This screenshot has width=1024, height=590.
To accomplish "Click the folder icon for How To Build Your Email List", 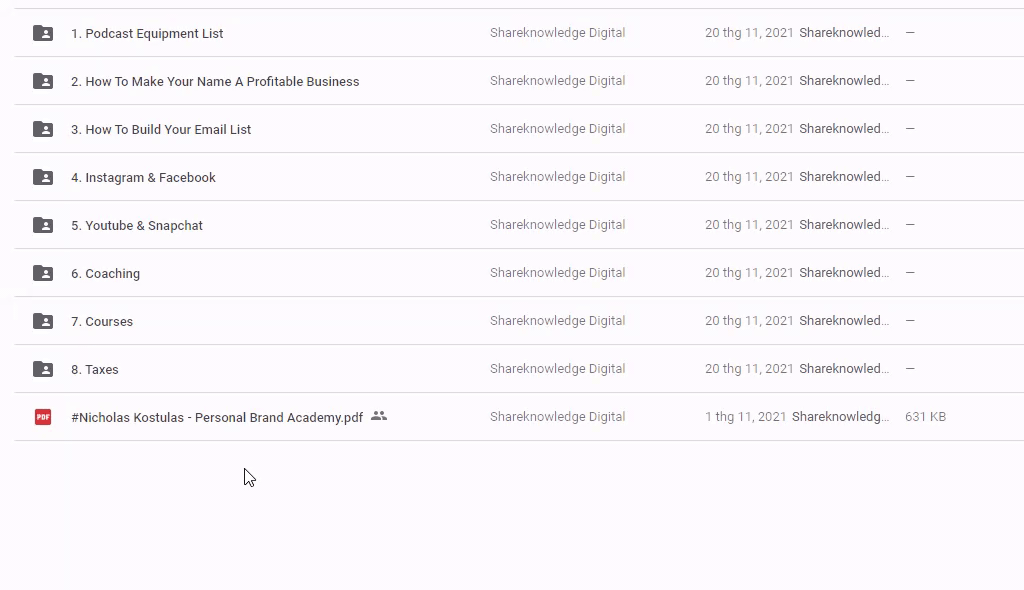I will tap(43, 129).
